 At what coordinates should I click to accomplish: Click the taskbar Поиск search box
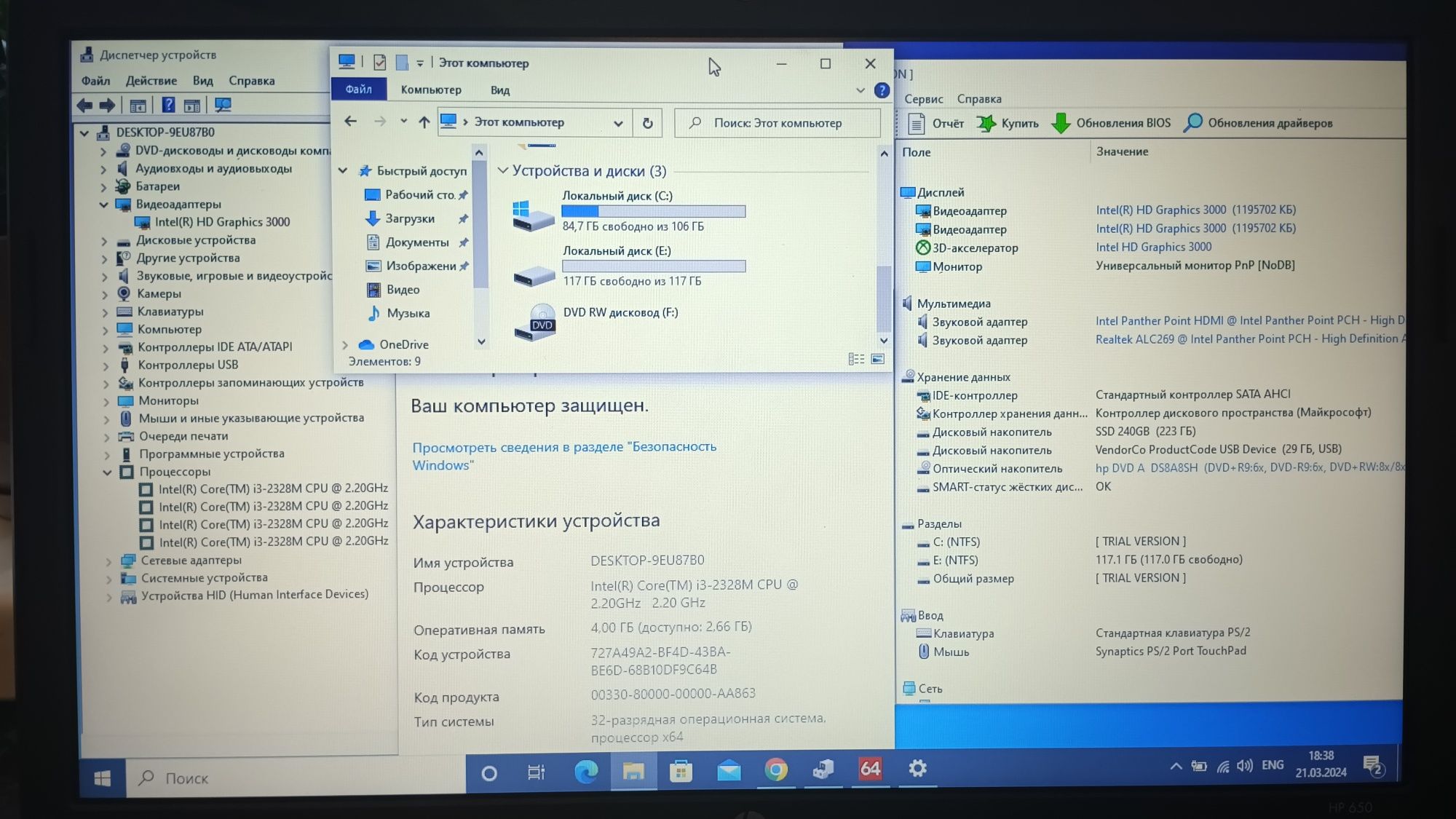pos(296,778)
